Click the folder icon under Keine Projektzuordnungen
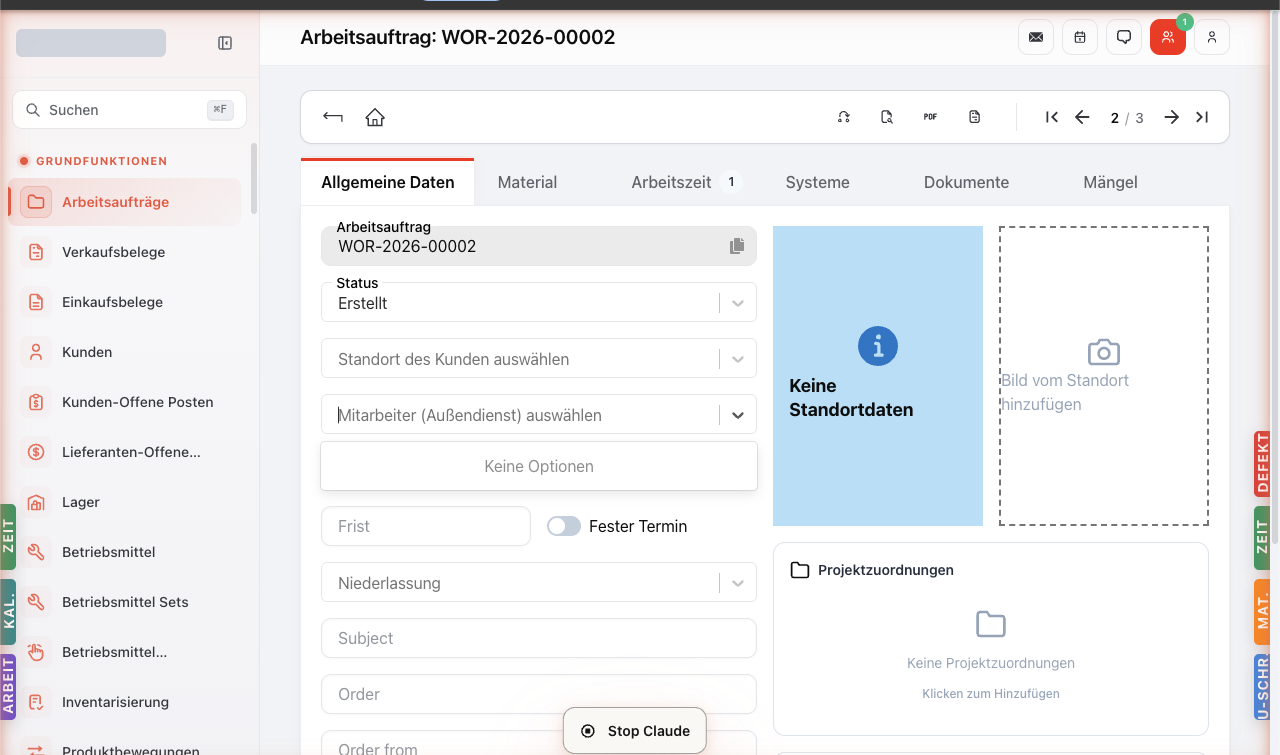Viewport: 1280px width, 755px height. click(x=991, y=625)
